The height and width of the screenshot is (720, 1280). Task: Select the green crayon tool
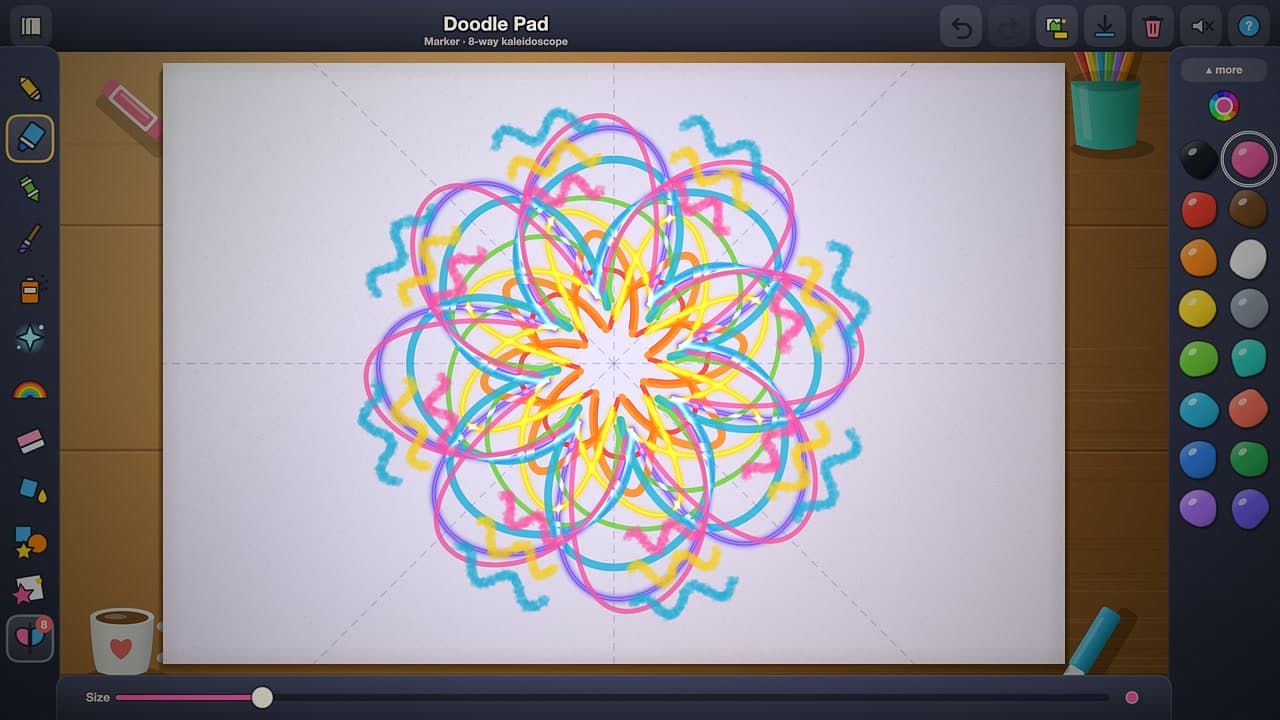point(30,188)
